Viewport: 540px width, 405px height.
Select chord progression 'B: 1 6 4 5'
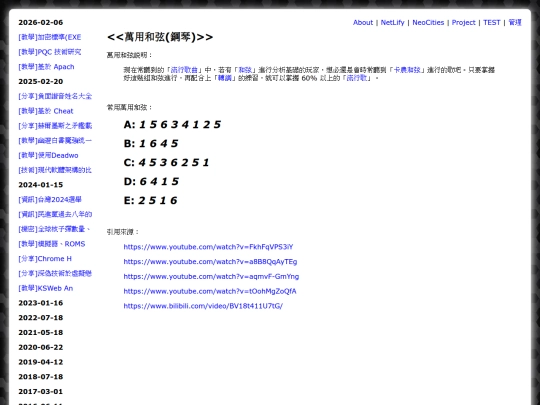(151, 143)
